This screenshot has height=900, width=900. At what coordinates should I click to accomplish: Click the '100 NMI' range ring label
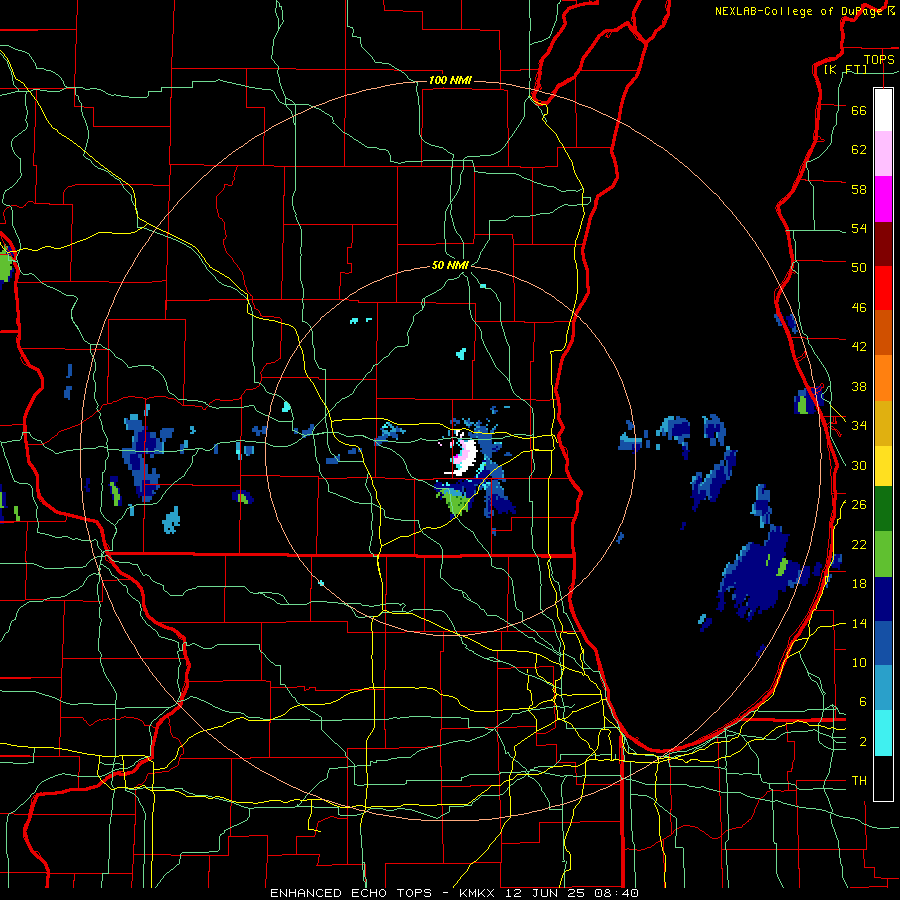click(x=450, y=80)
